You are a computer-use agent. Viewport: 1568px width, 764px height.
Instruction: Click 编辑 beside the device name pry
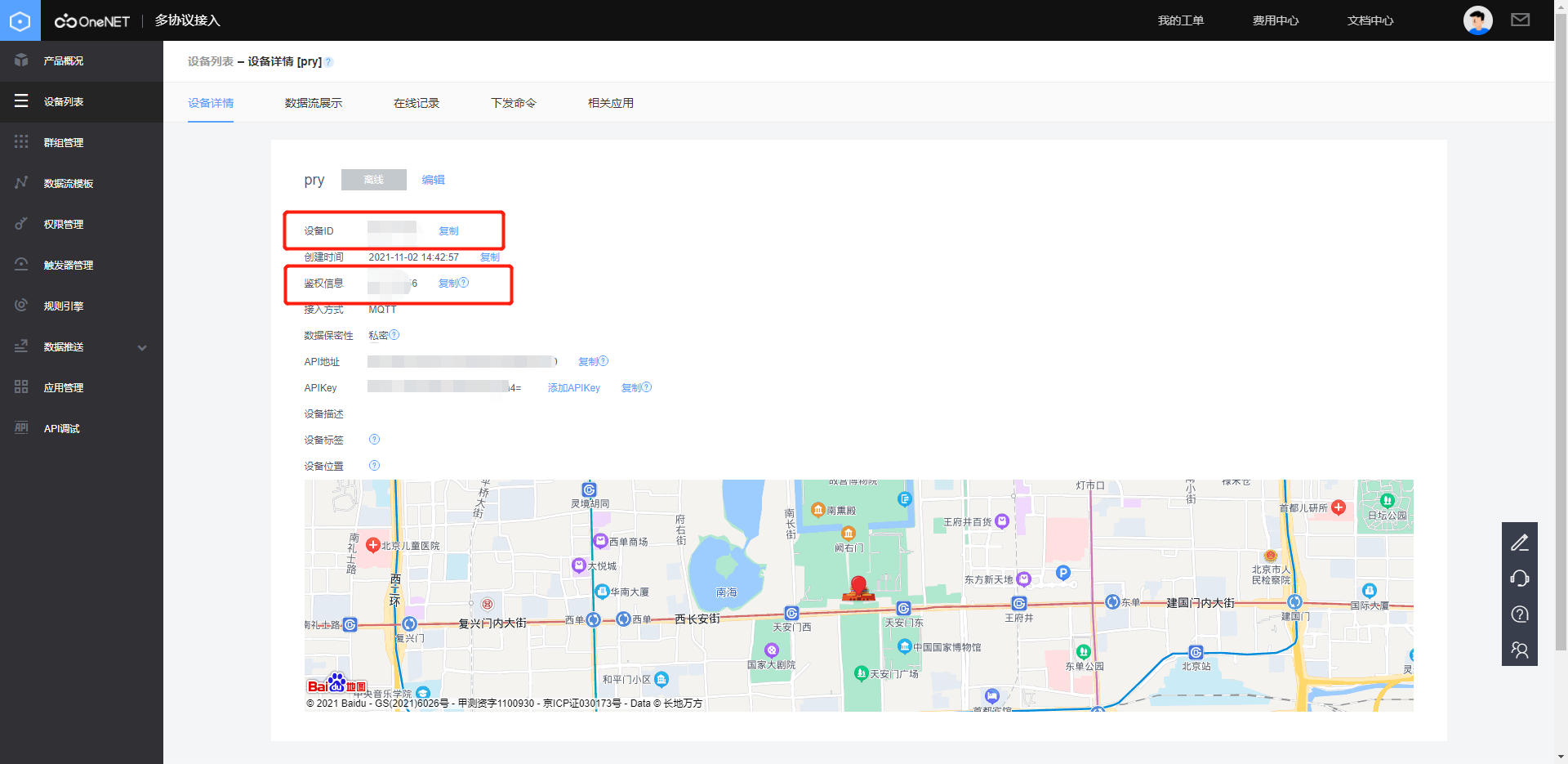click(x=433, y=179)
